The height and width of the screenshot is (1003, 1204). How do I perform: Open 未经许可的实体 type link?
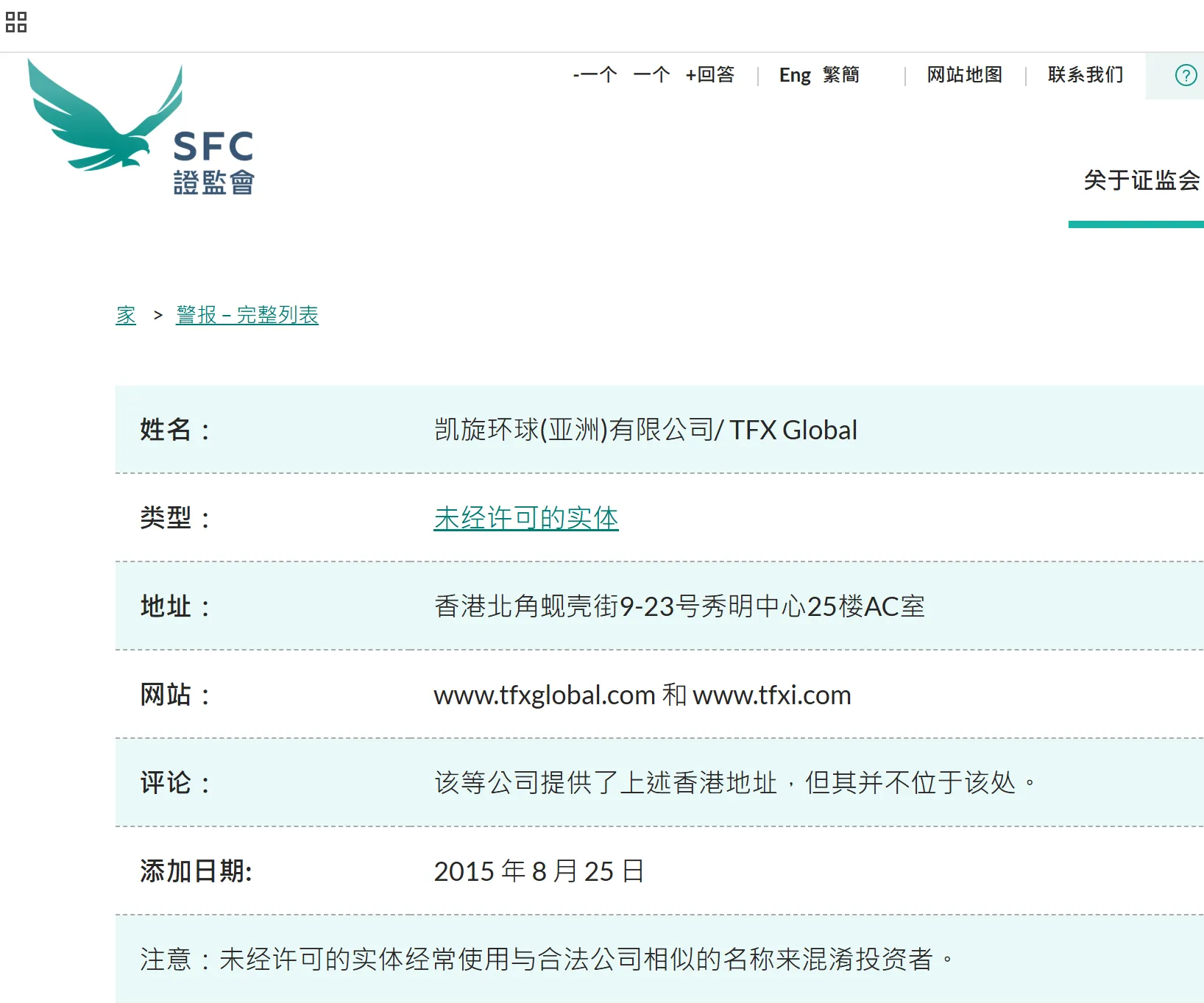pos(526,518)
